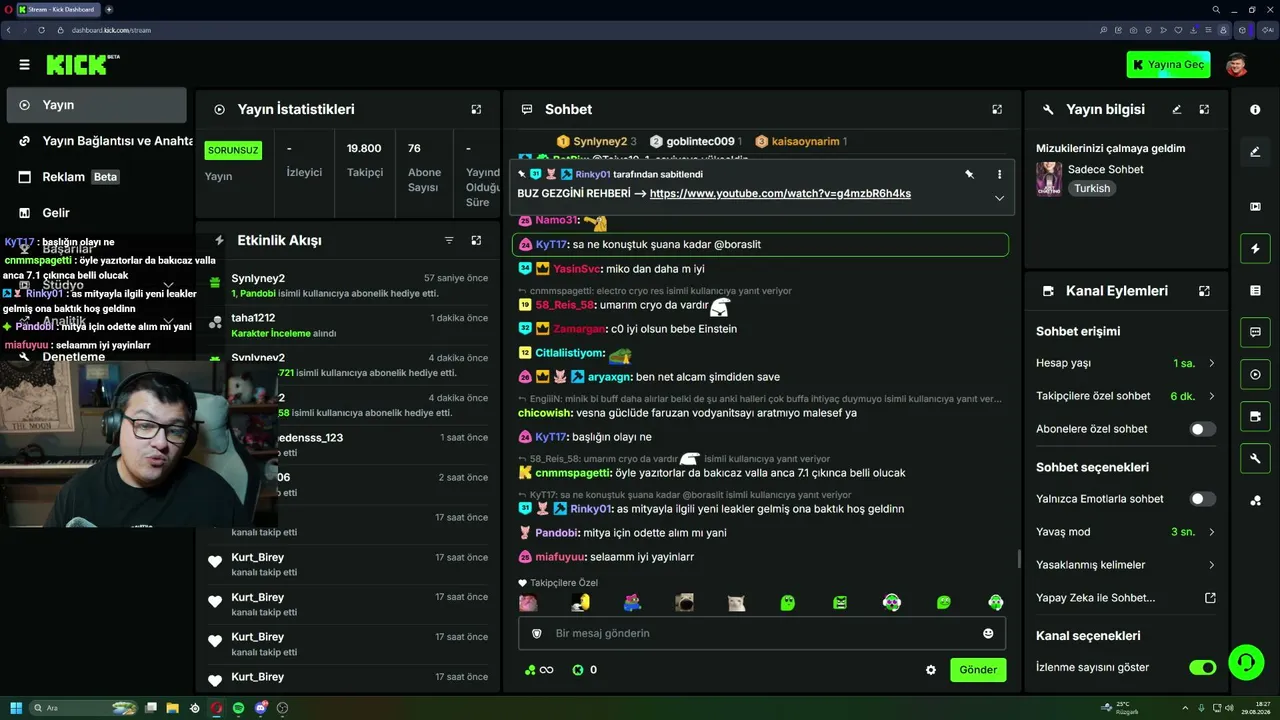The image size is (1280, 720).
Task: Open Takipçilere özel sohbet duration setting
Action: pyautogui.click(x=1126, y=396)
